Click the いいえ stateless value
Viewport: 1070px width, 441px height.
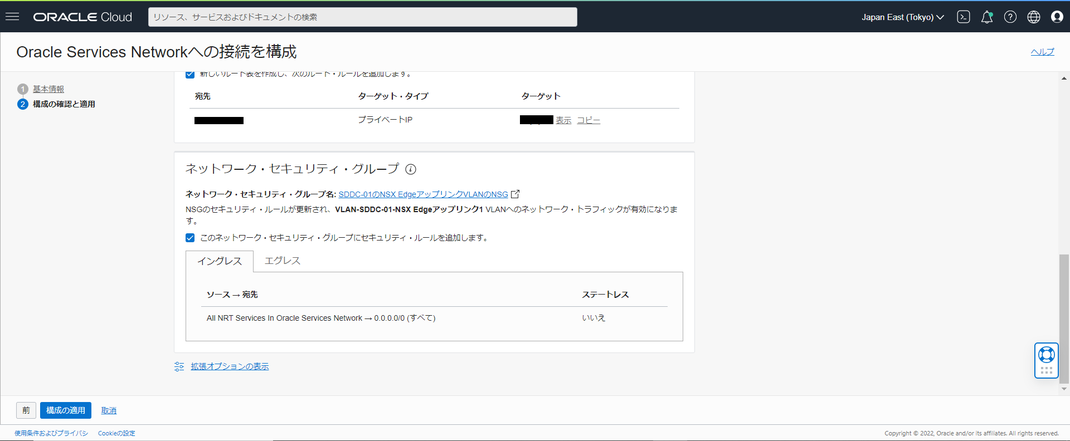point(593,318)
